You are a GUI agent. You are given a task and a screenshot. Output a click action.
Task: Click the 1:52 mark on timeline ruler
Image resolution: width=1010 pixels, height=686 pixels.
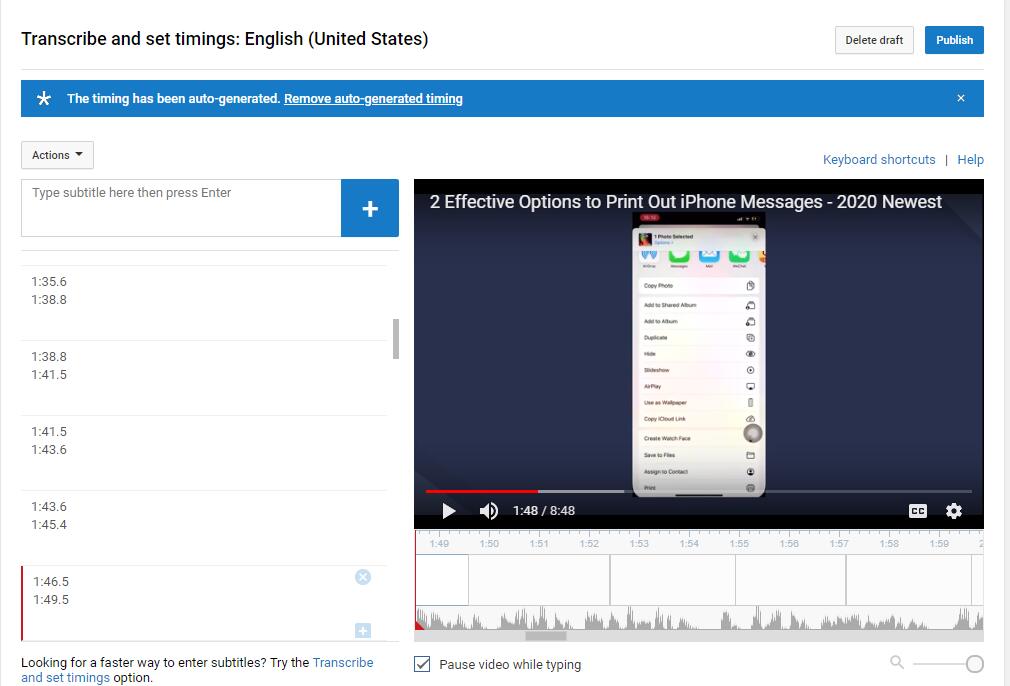pyautogui.click(x=589, y=544)
